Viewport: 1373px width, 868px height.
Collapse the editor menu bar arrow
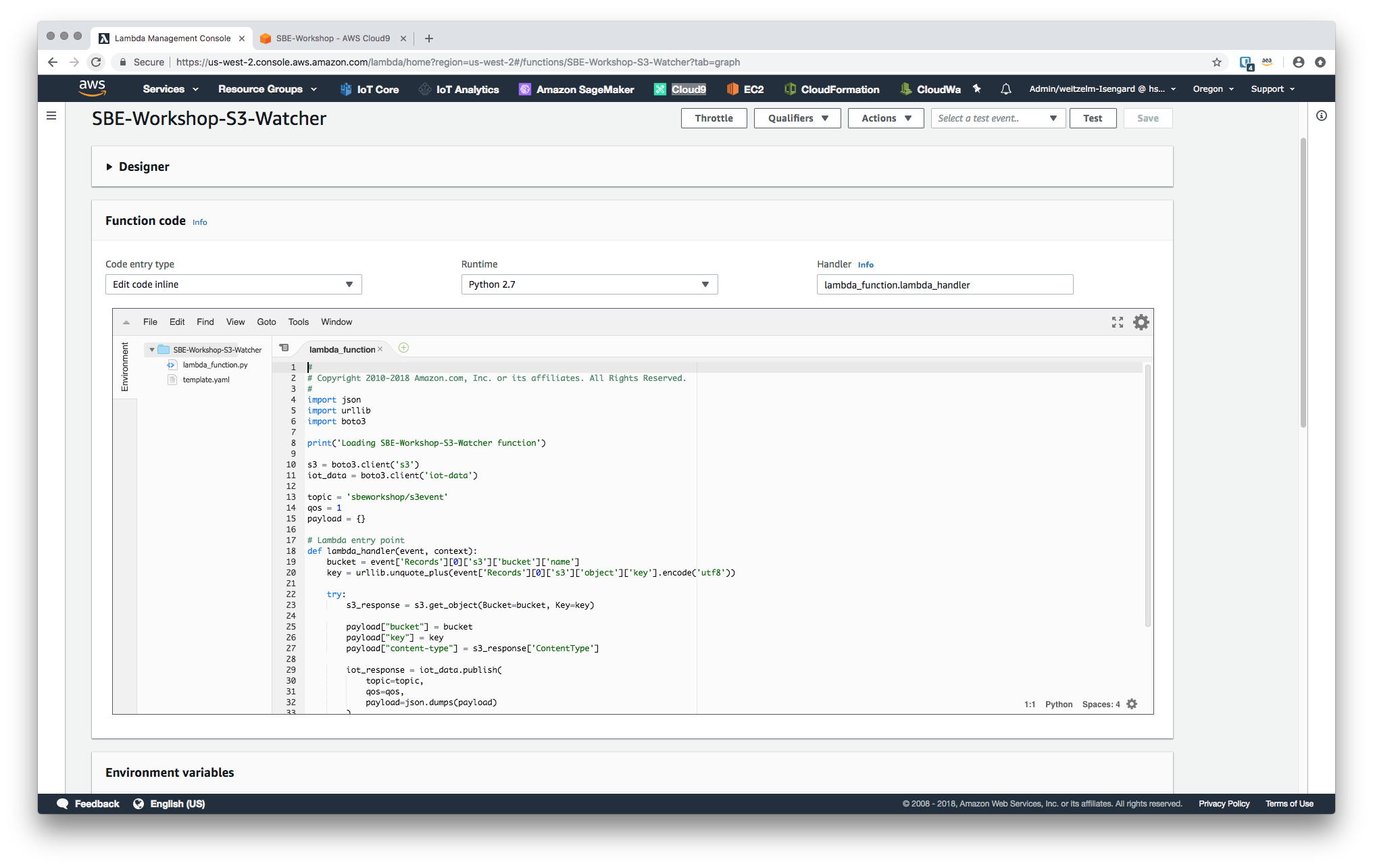126,322
